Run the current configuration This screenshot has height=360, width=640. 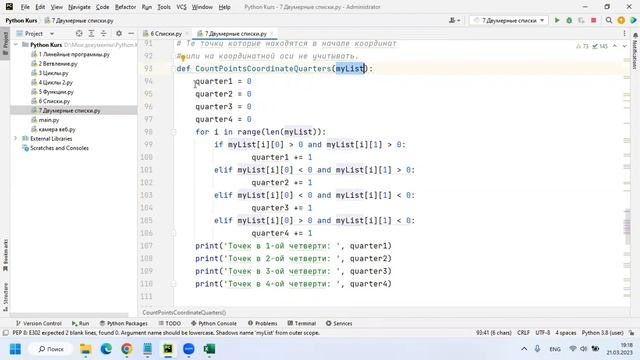coord(557,20)
